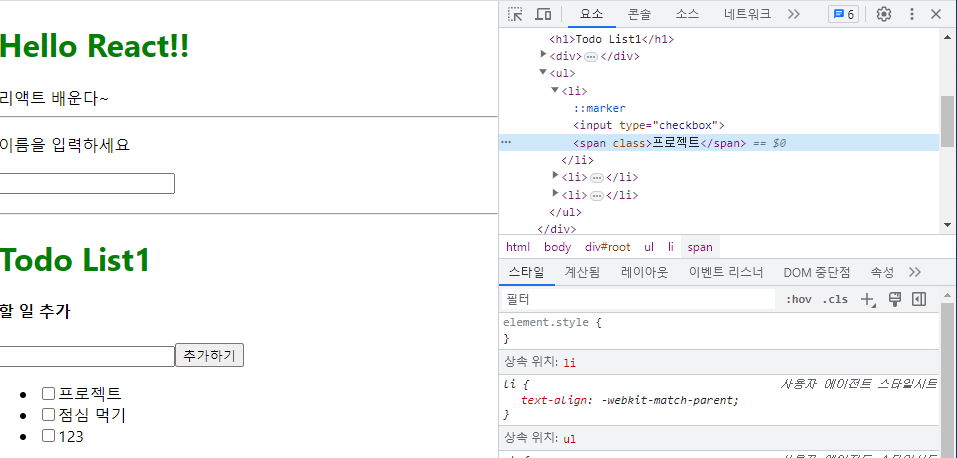
Task: Select the 속성 tab
Action: pyautogui.click(x=883, y=272)
